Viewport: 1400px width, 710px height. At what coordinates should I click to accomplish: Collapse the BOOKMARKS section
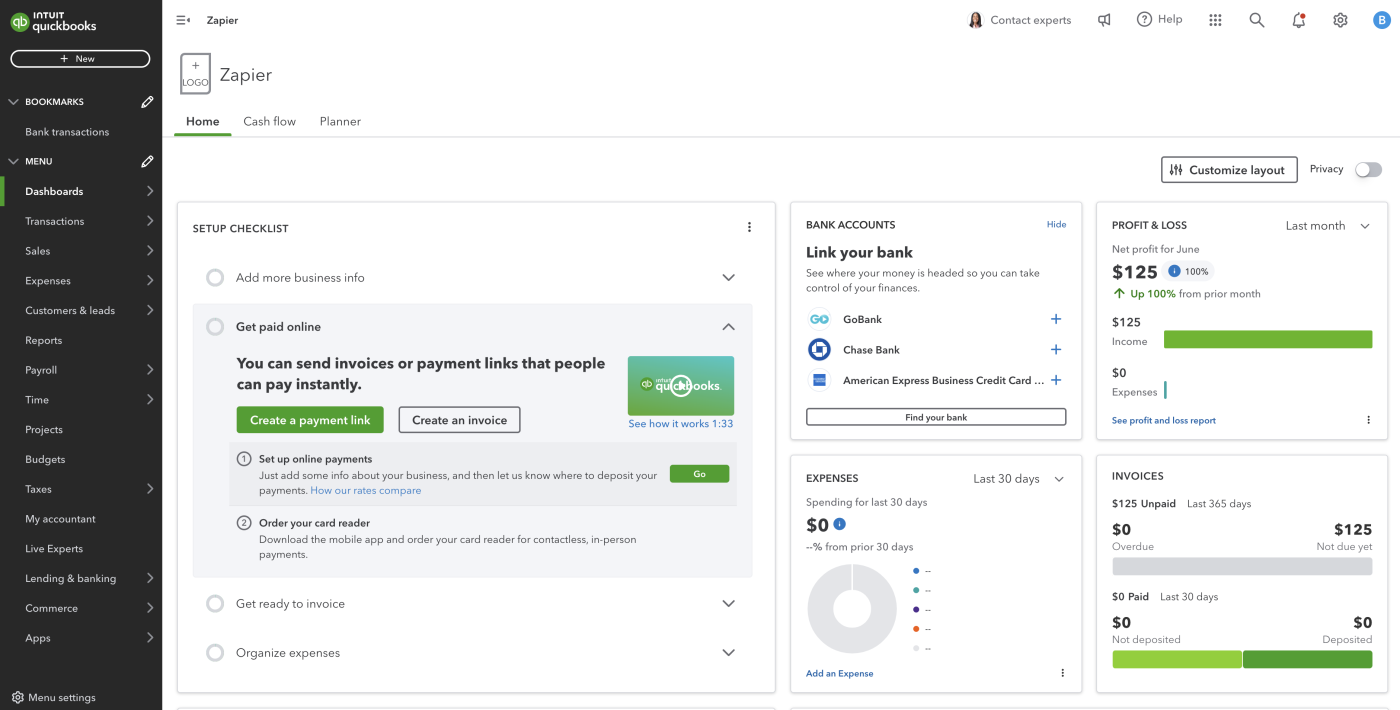(13, 101)
